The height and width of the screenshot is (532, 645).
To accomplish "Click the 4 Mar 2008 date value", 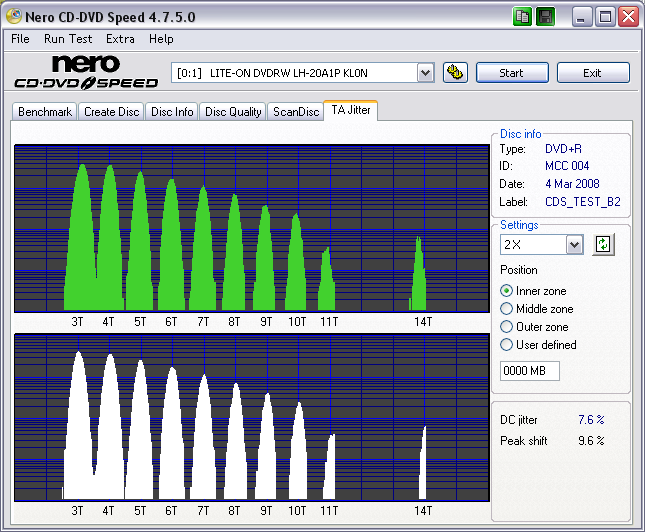I will 572,184.
